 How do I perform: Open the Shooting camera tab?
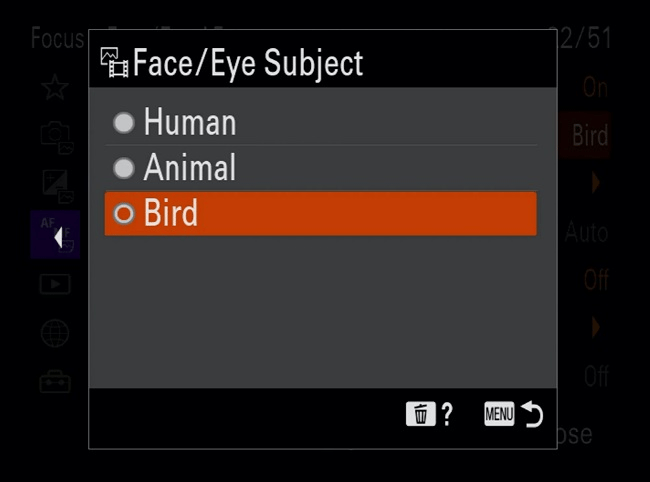click(55, 135)
